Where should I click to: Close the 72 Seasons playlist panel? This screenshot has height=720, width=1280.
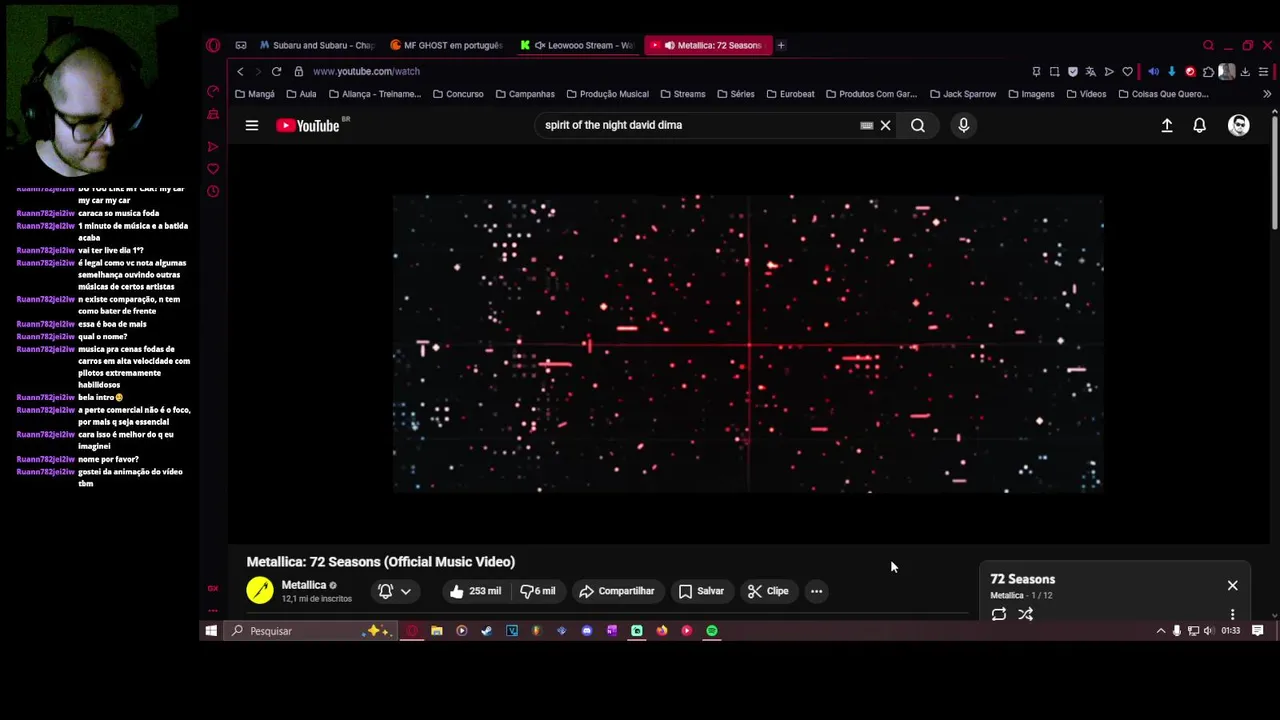click(1232, 586)
